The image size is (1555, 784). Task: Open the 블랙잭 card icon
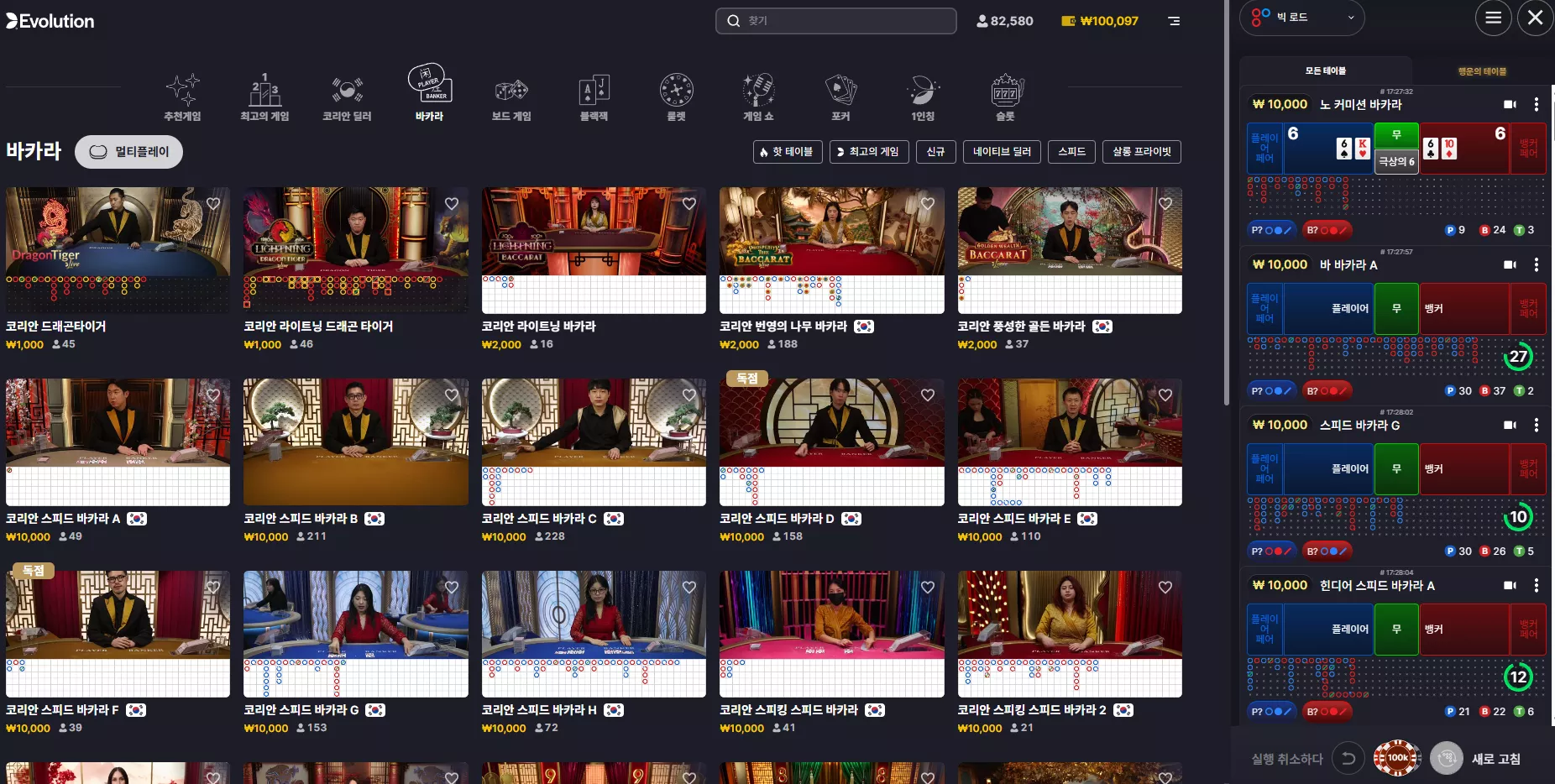[x=594, y=90]
